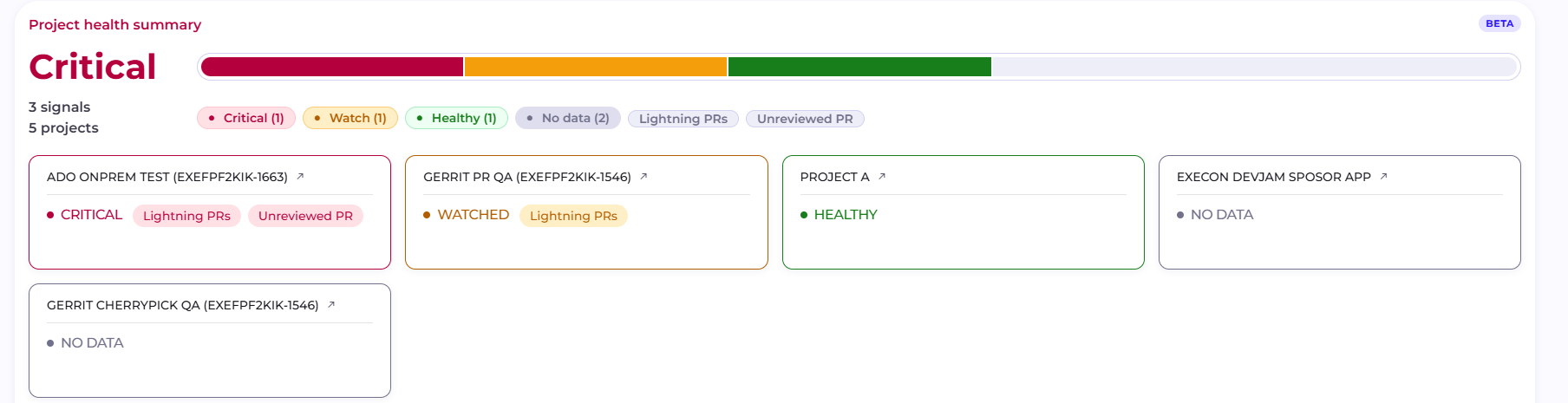Open GERRIT CHERRYPICK QA external link arrow
Viewport: 1568px width, 403px height.
point(331,304)
